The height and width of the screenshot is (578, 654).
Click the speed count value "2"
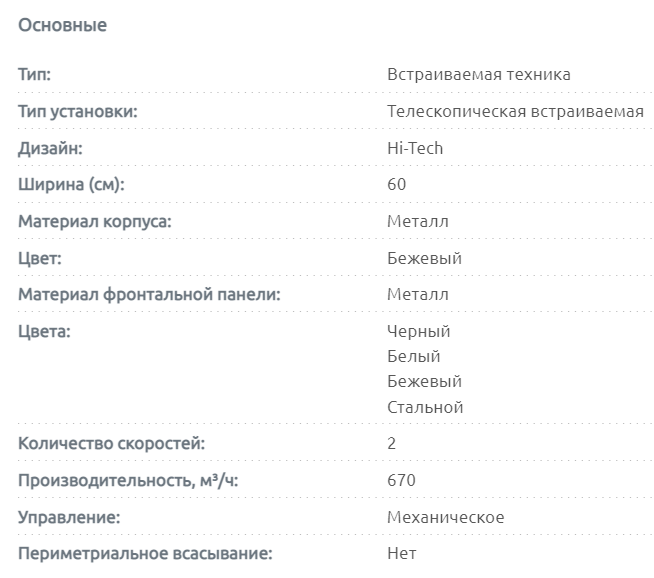392,443
